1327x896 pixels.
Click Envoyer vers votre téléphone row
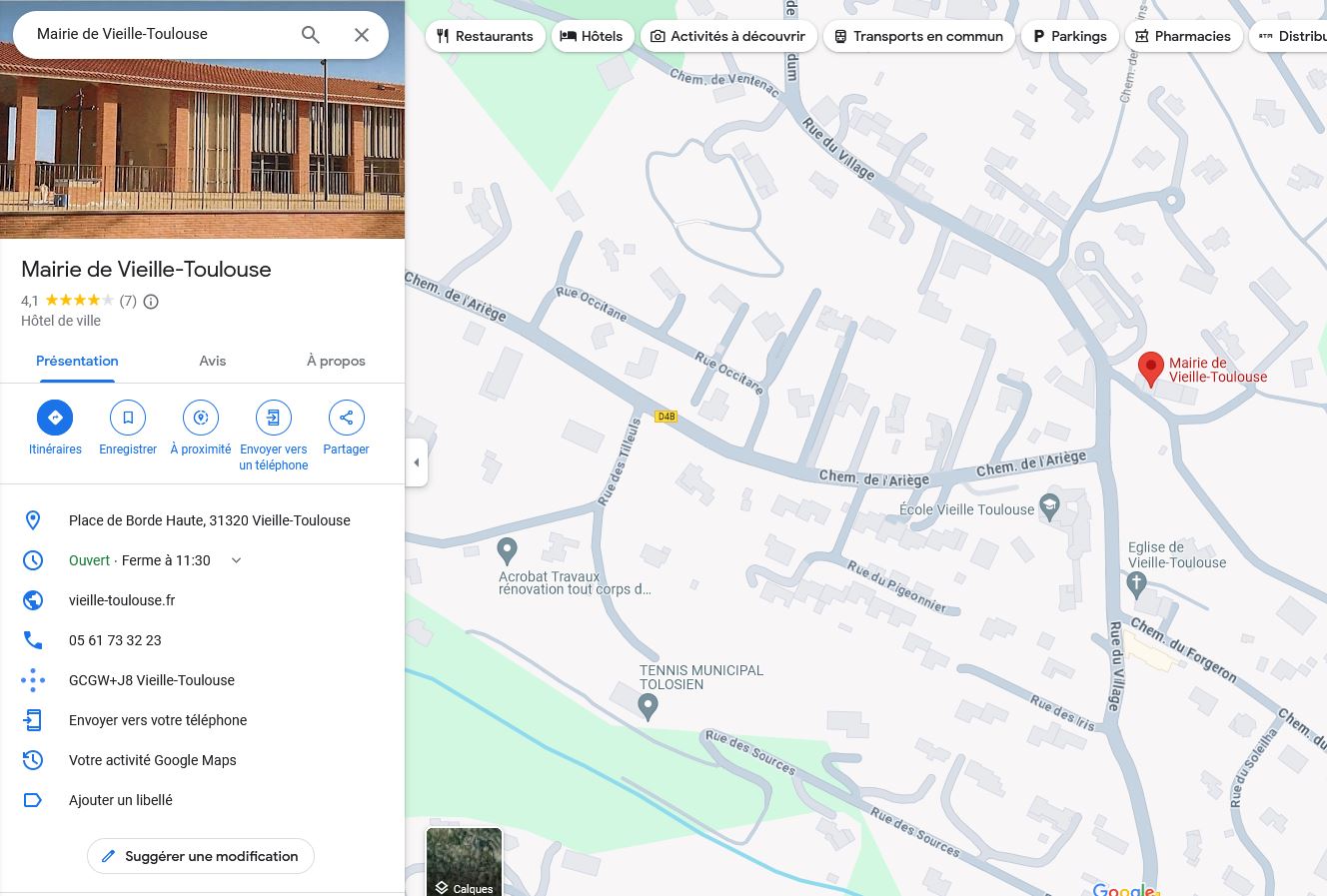[x=202, y=720]
